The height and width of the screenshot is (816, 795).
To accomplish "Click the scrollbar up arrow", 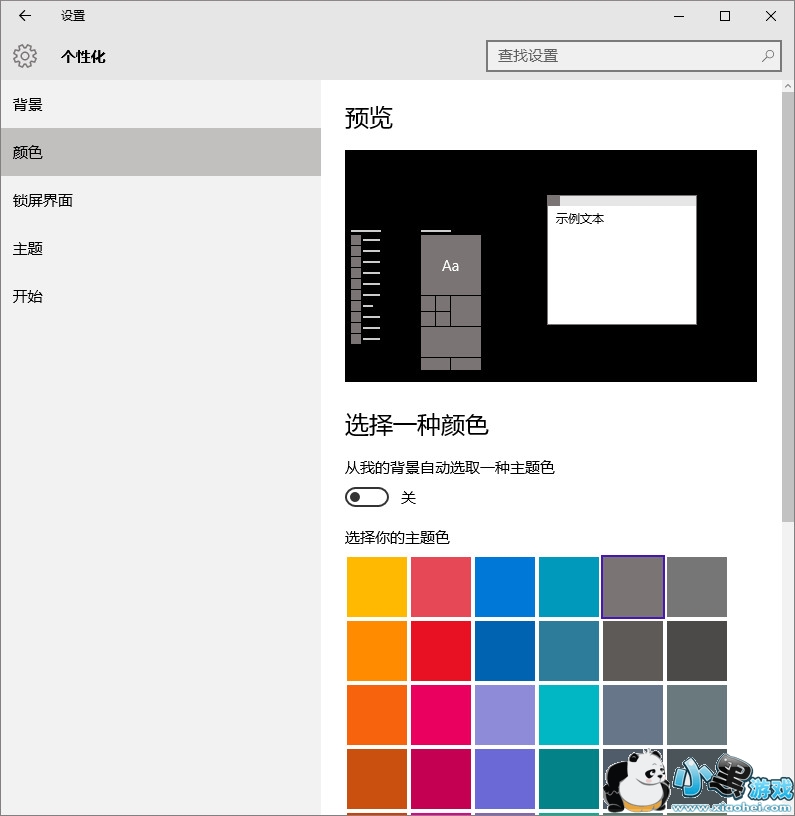I will point(788,86).
